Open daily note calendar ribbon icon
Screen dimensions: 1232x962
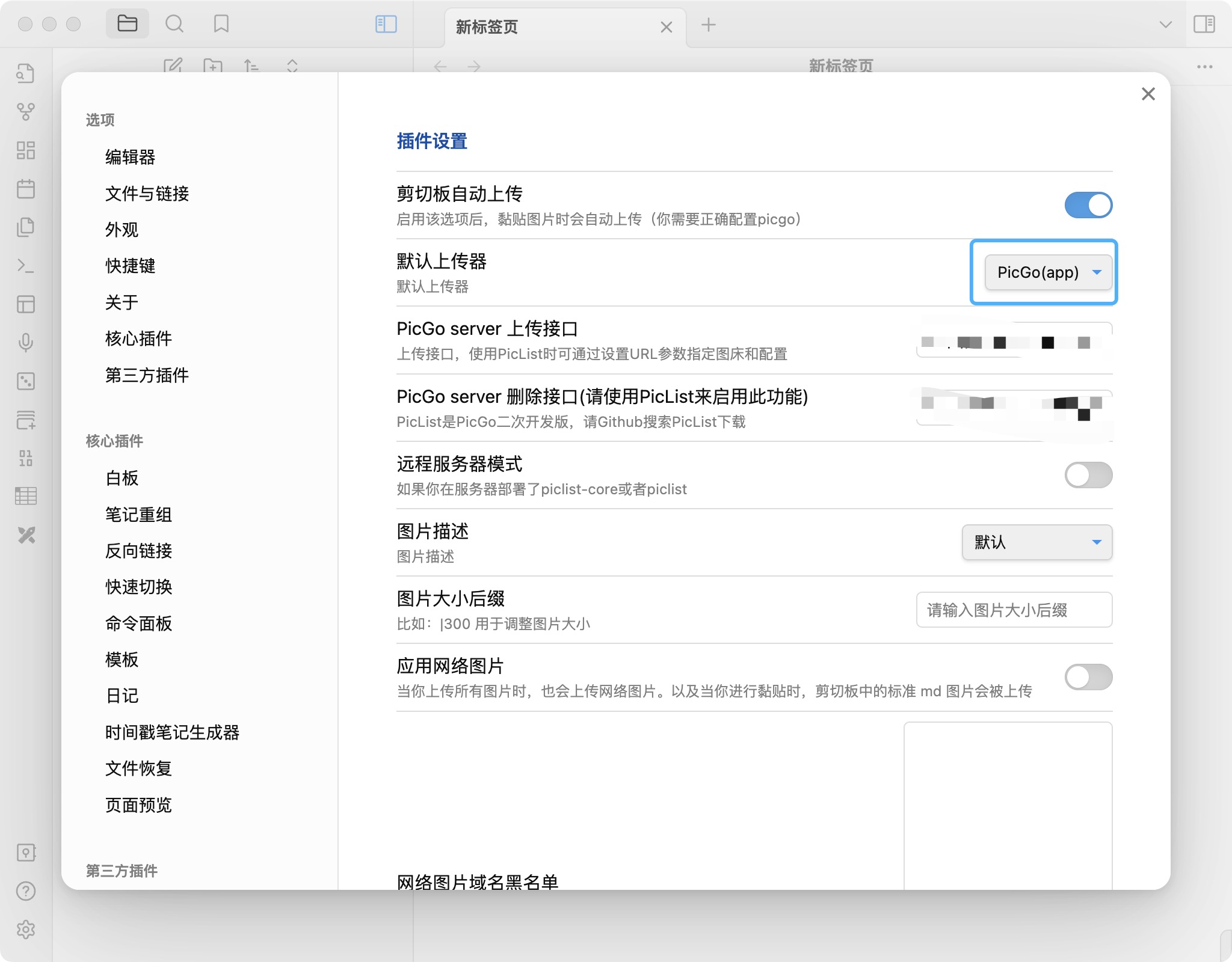pos(25,189)
